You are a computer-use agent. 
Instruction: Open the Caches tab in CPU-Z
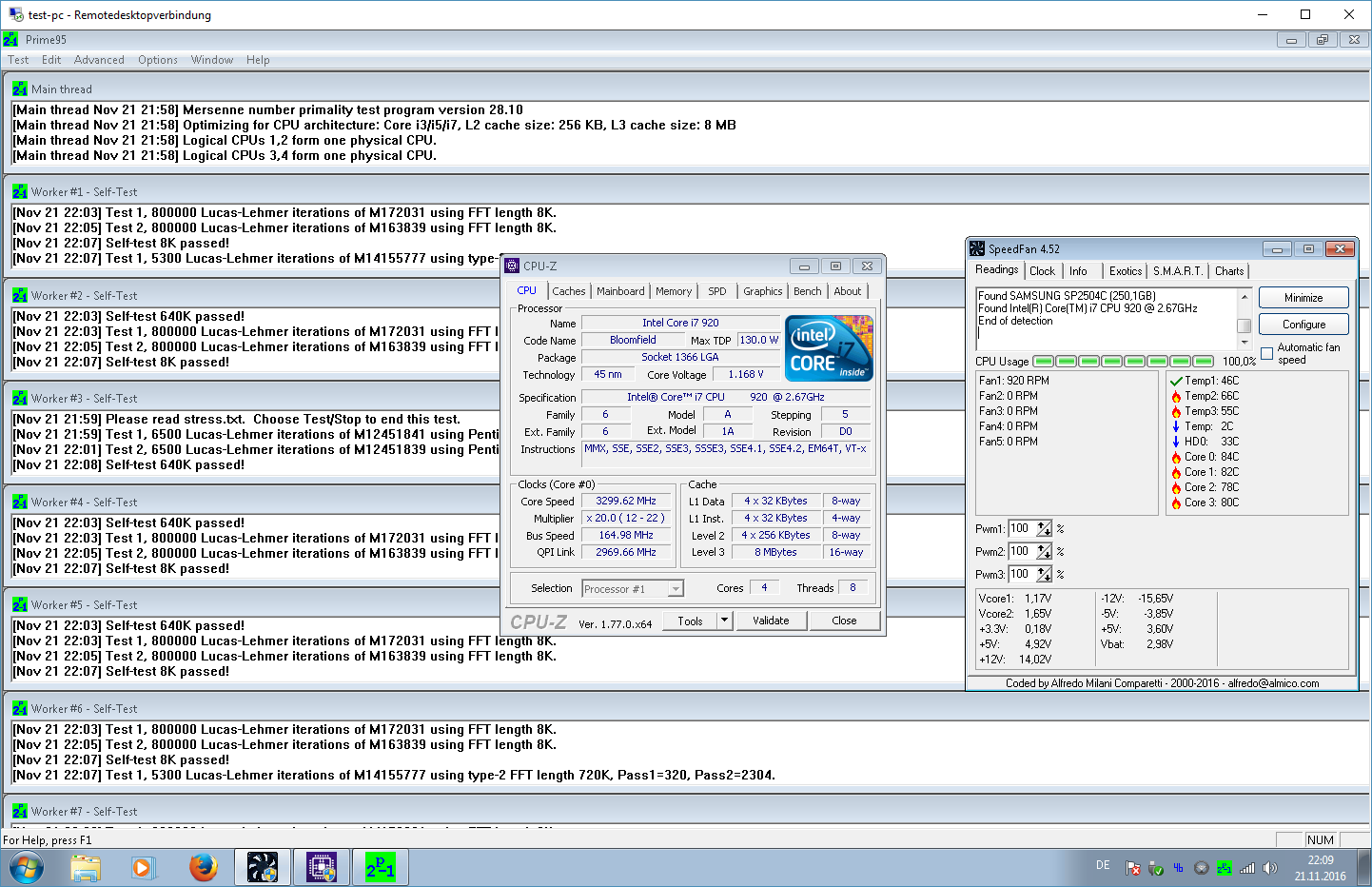(x=569, y=291)
